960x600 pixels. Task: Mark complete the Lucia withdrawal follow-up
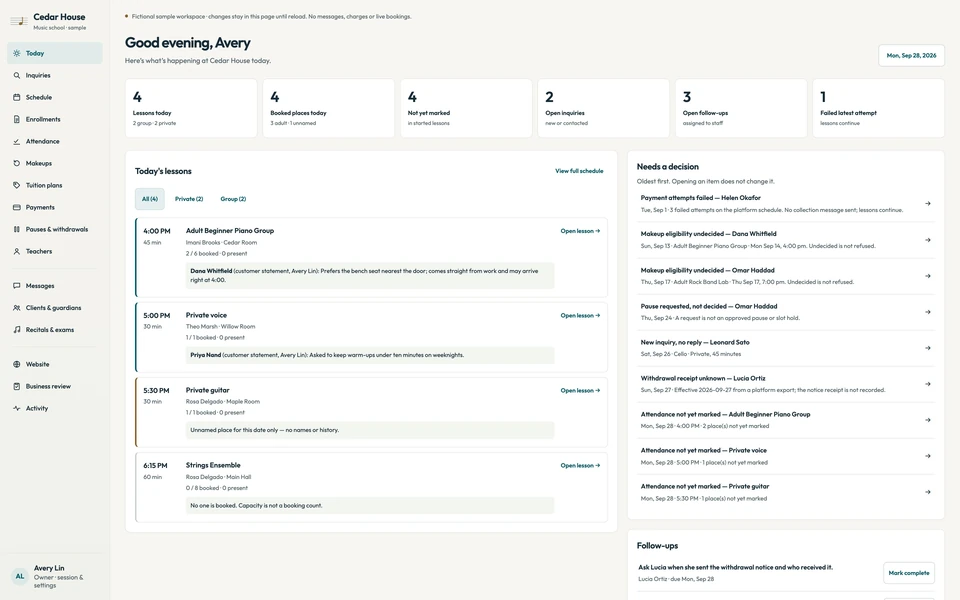[909, 573]
